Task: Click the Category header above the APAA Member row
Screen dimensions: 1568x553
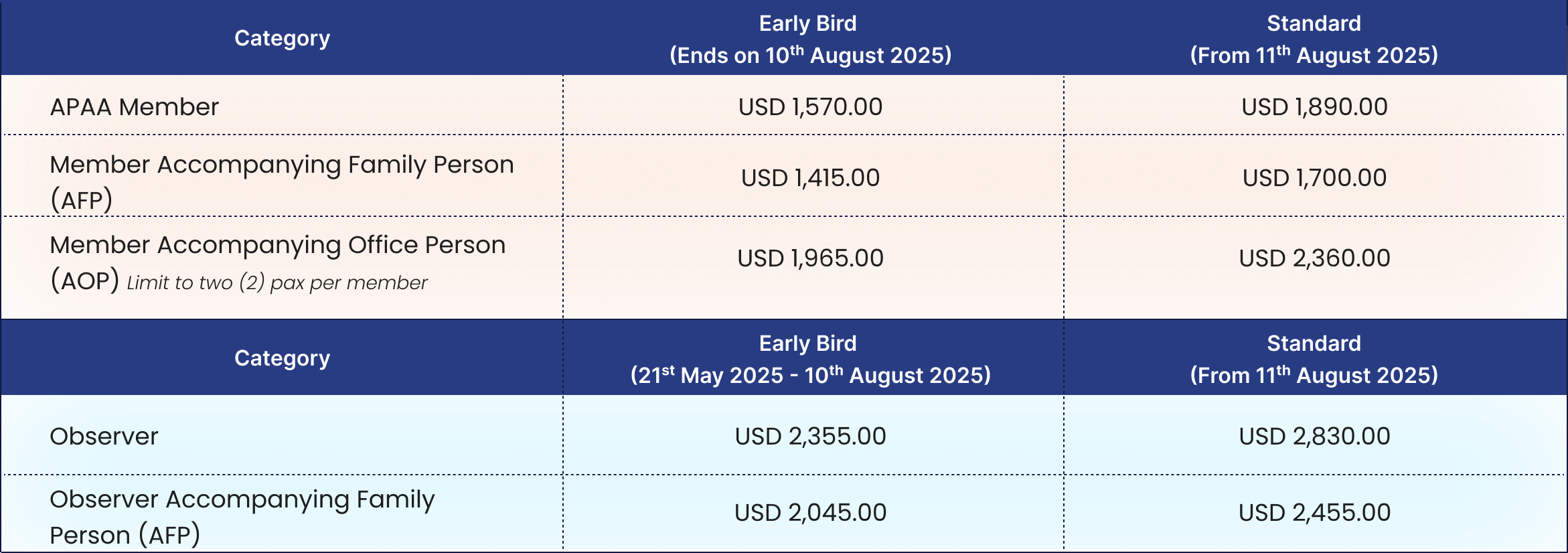Action: pos(282,39)
